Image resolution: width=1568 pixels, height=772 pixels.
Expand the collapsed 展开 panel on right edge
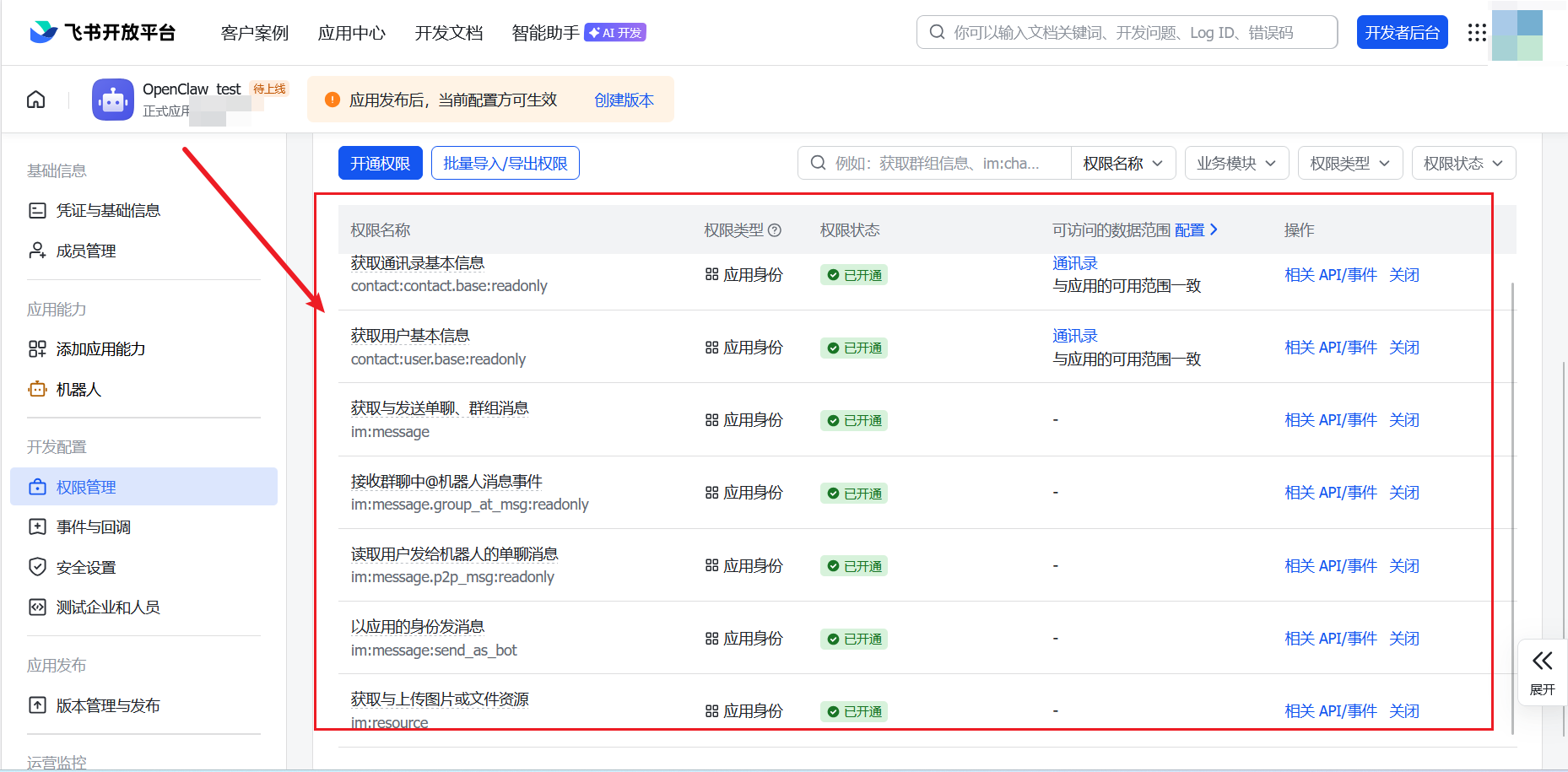pos(1543,672)
